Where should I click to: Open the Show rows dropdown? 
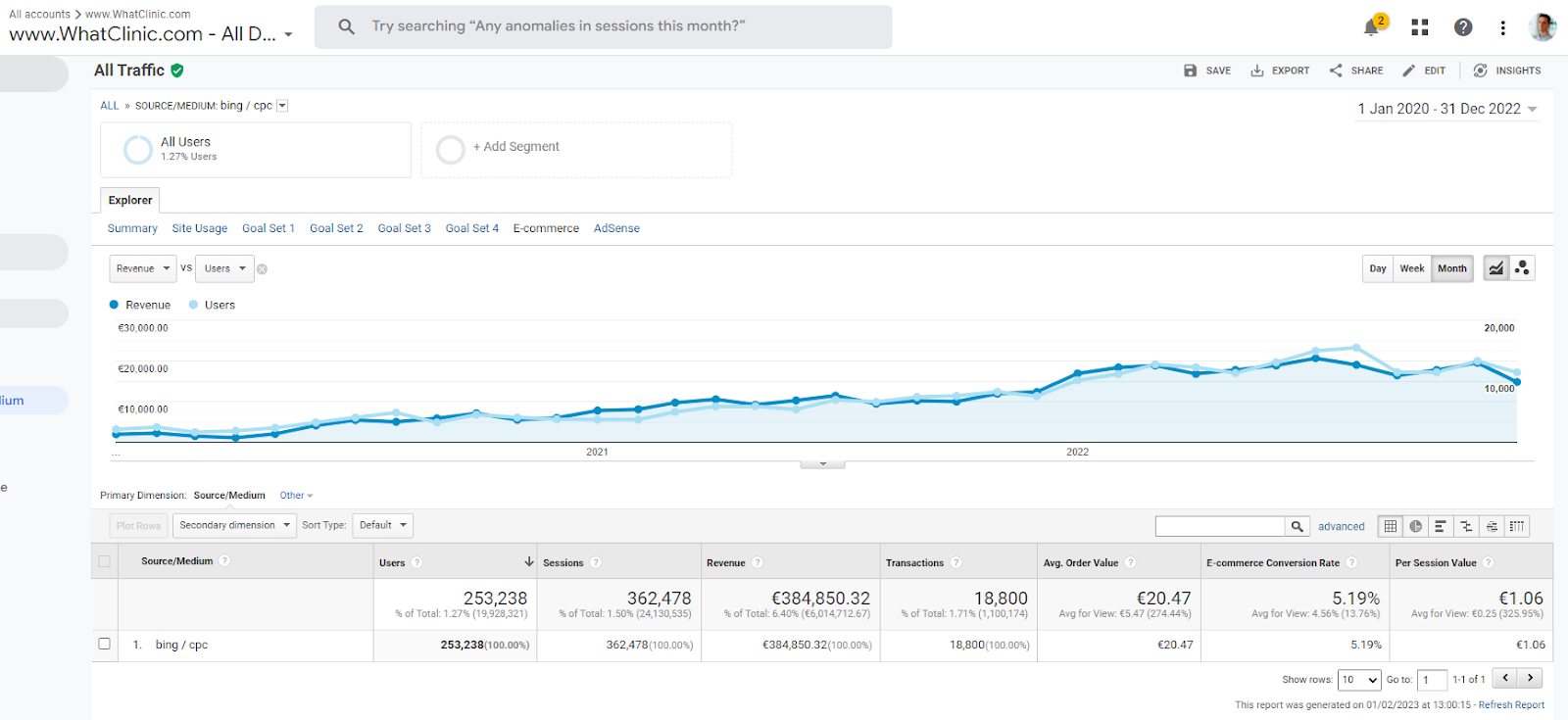pyautogui.click(x=1359, y=680)
